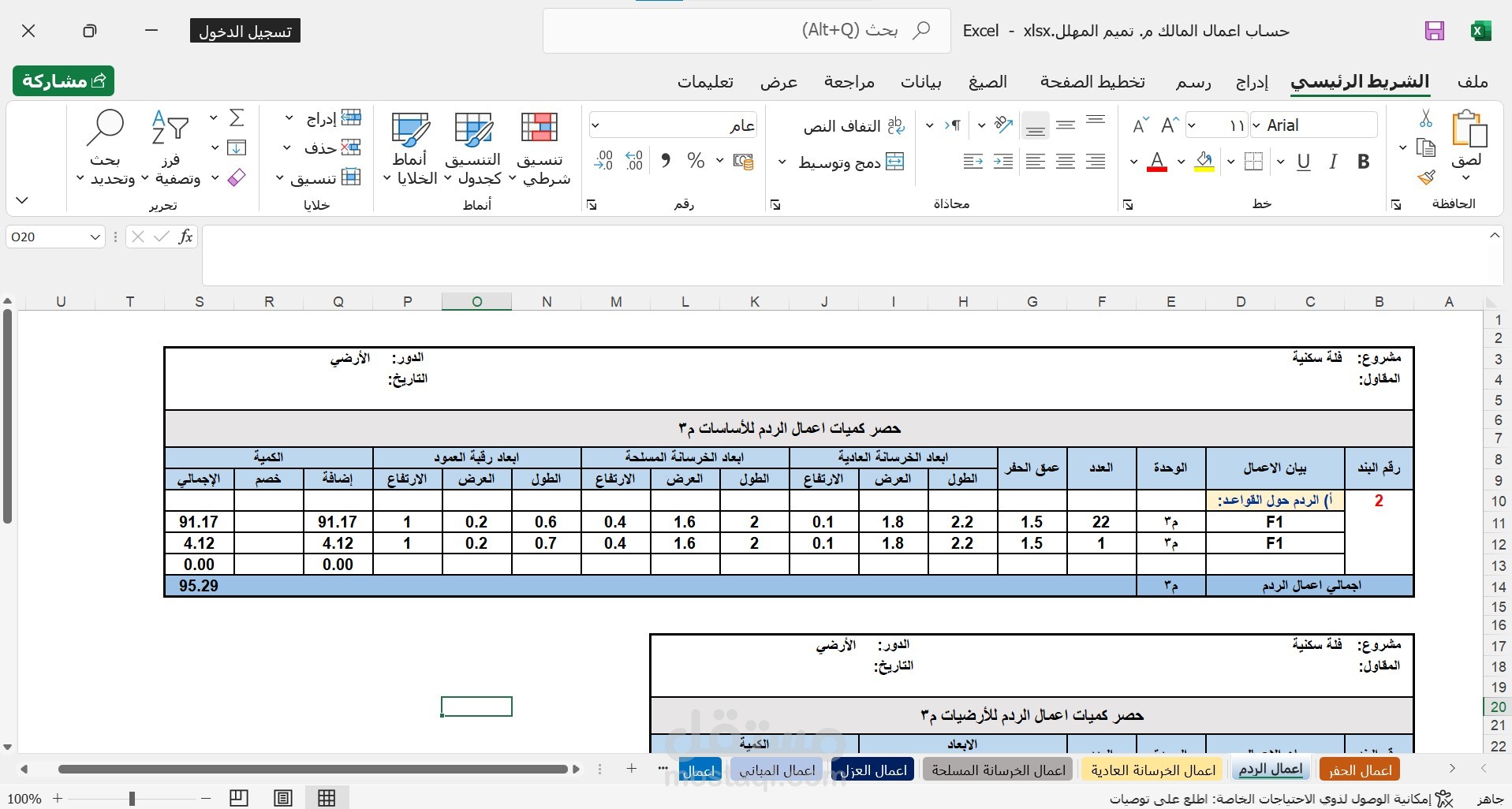Switch to اعمال الحفر sheet tab
1512x809 pixels.
pyautogui.click(x=1360, y=770)
